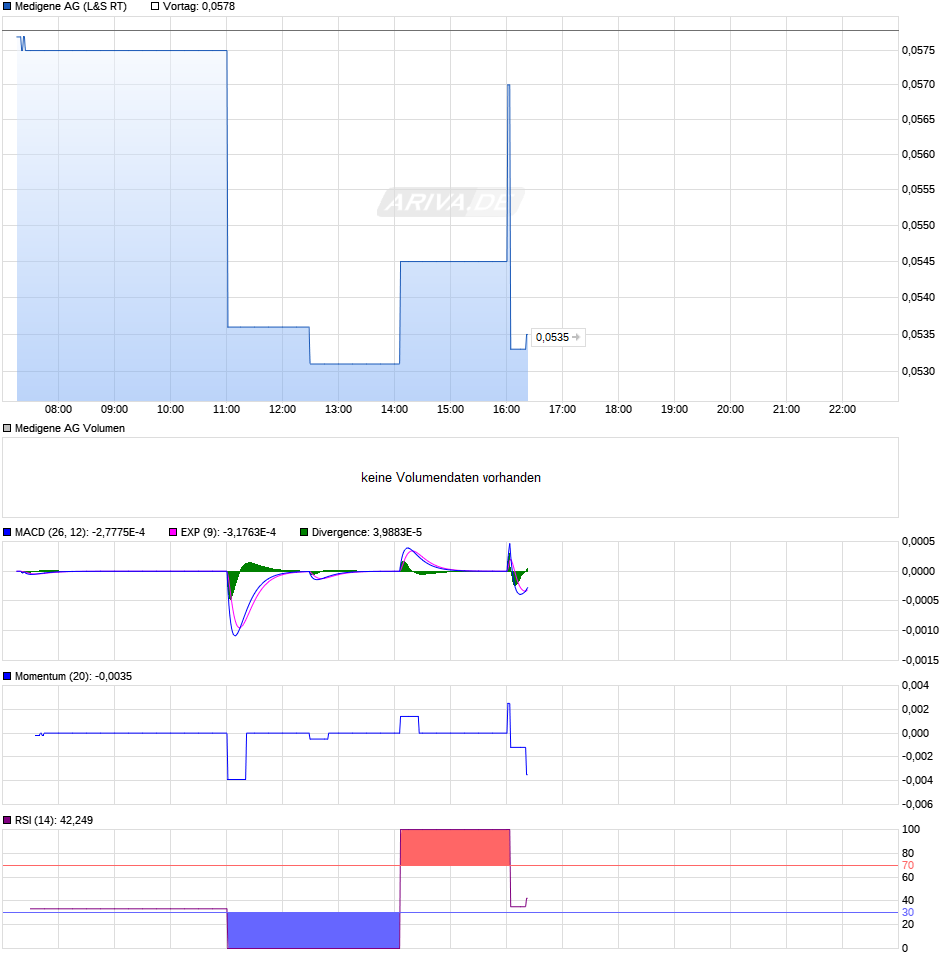Click the red 70 RSI threshold label
940x958 pixels.
tap(908, 865)
